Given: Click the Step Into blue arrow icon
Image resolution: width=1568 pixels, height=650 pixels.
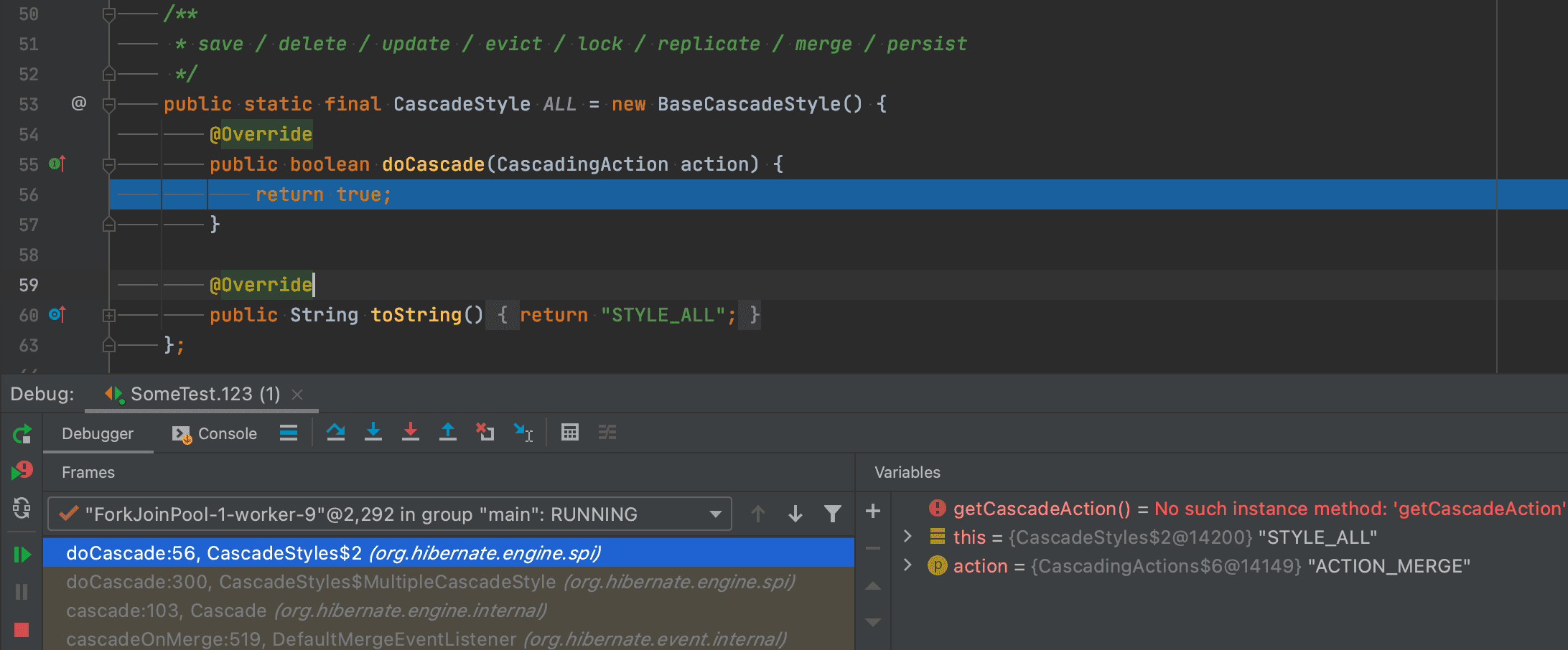Looking at the screenshot, I should click(x=373, y=433).
